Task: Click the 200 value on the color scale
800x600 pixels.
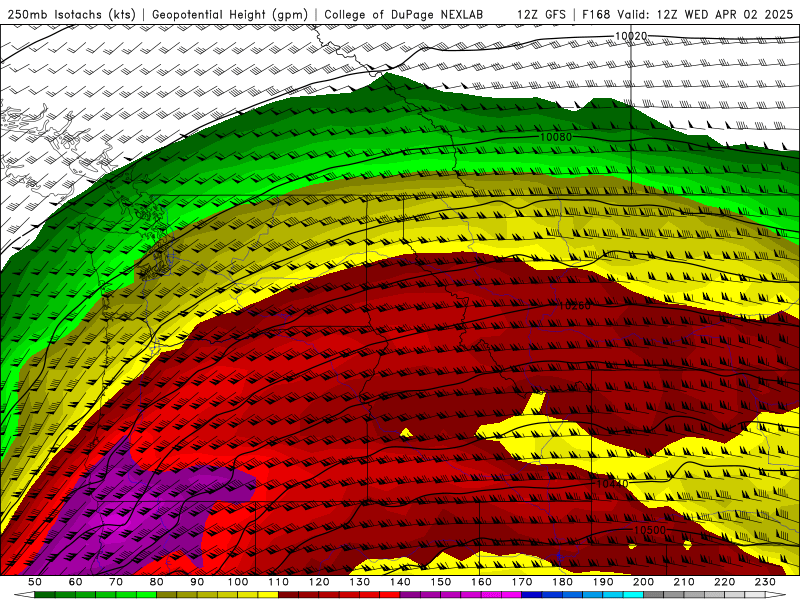Action: tap(644, 582)
